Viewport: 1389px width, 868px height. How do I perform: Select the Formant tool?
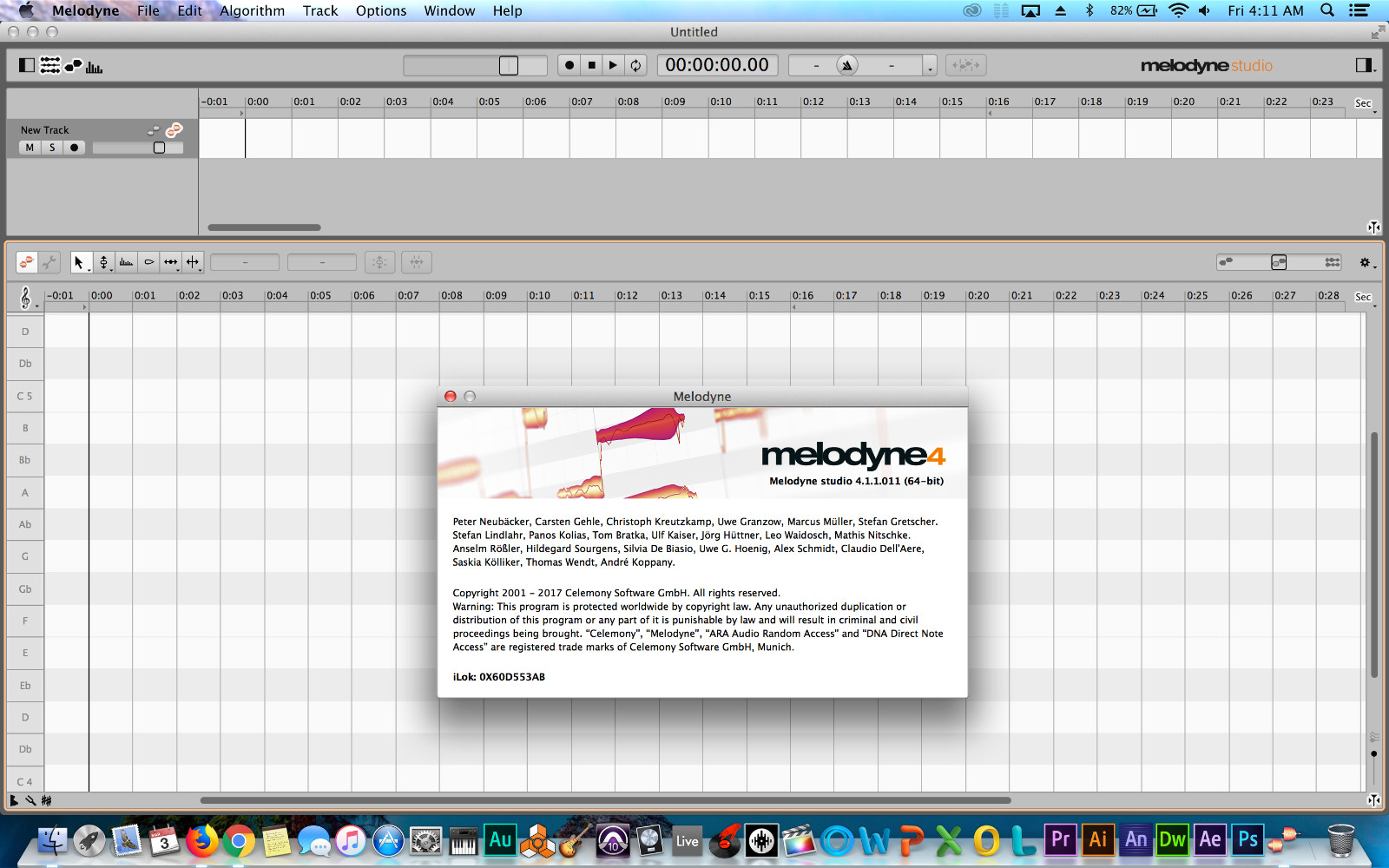tap(126, 262)
